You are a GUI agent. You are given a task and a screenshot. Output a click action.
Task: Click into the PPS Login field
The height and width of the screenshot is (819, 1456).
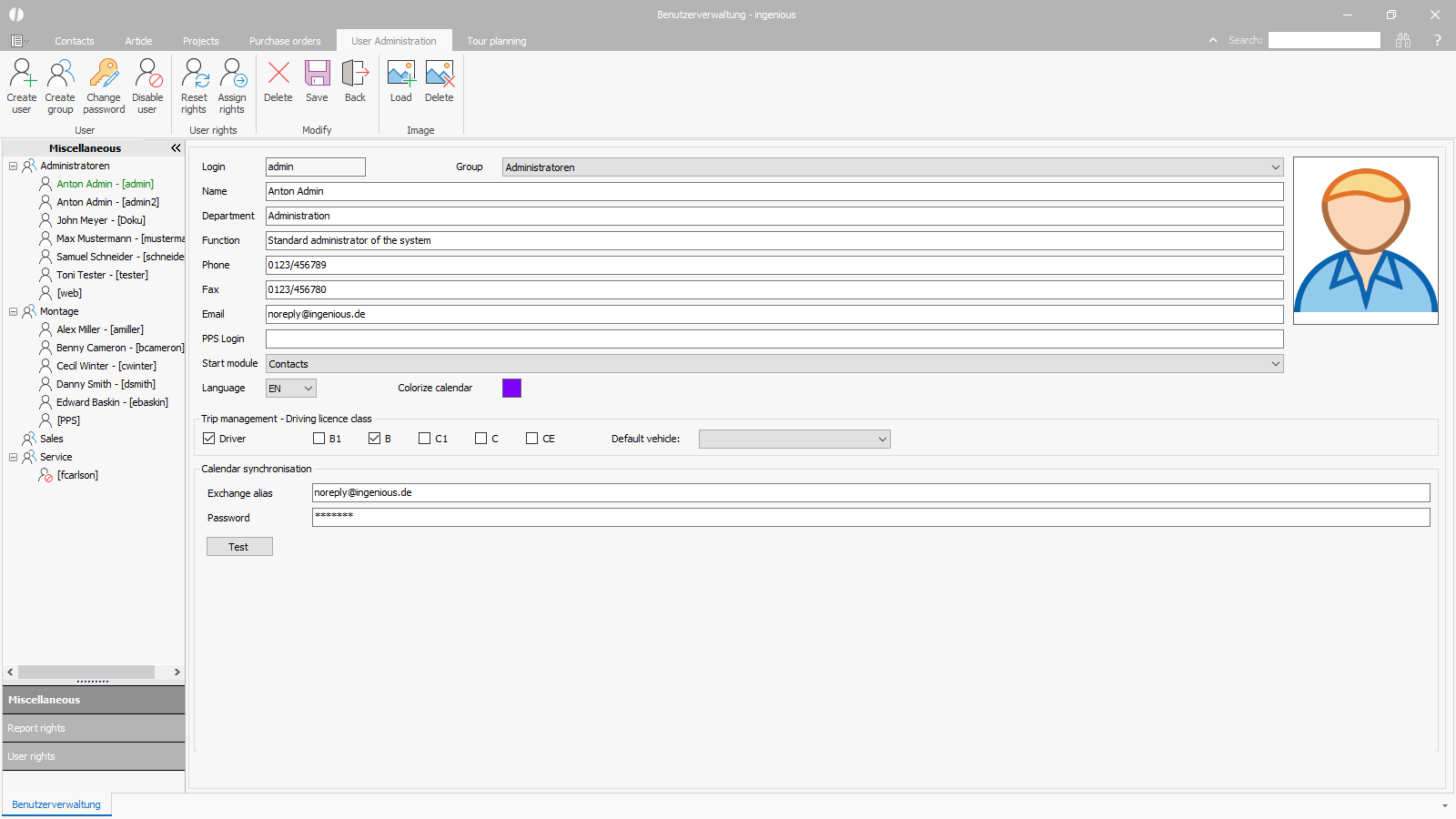pyautogui.click(x=773, y=339)
